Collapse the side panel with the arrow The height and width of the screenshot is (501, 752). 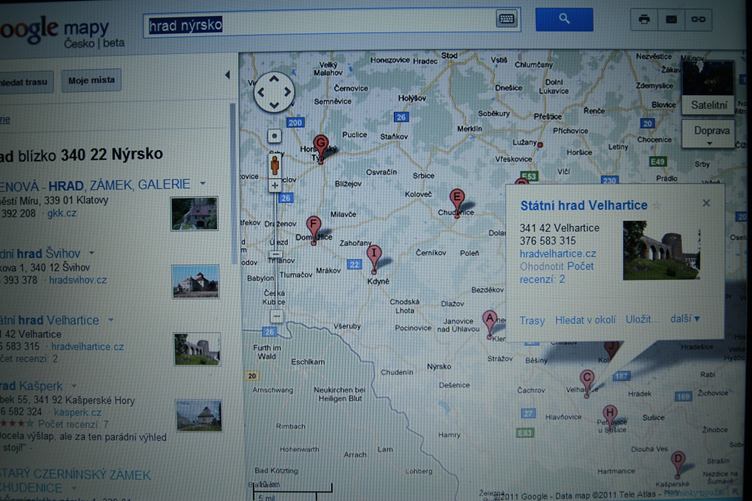[227, 74]
